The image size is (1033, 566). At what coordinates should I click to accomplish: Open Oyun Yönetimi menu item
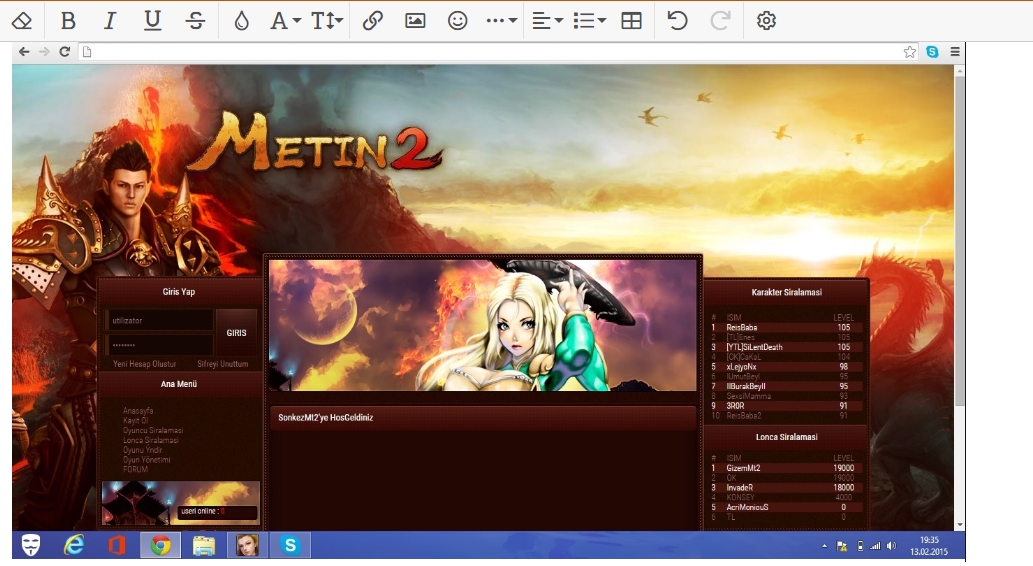(x=146, y=460)
